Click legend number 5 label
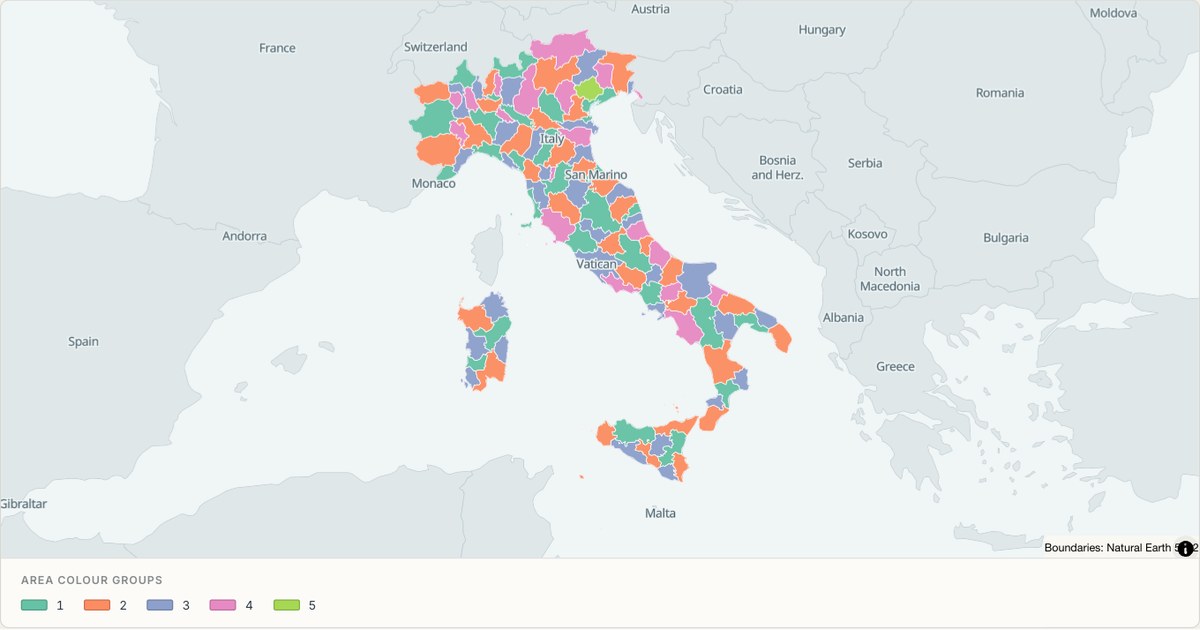Image resolution: width=1200 pixels, height=630 pixels. [312, 605]
